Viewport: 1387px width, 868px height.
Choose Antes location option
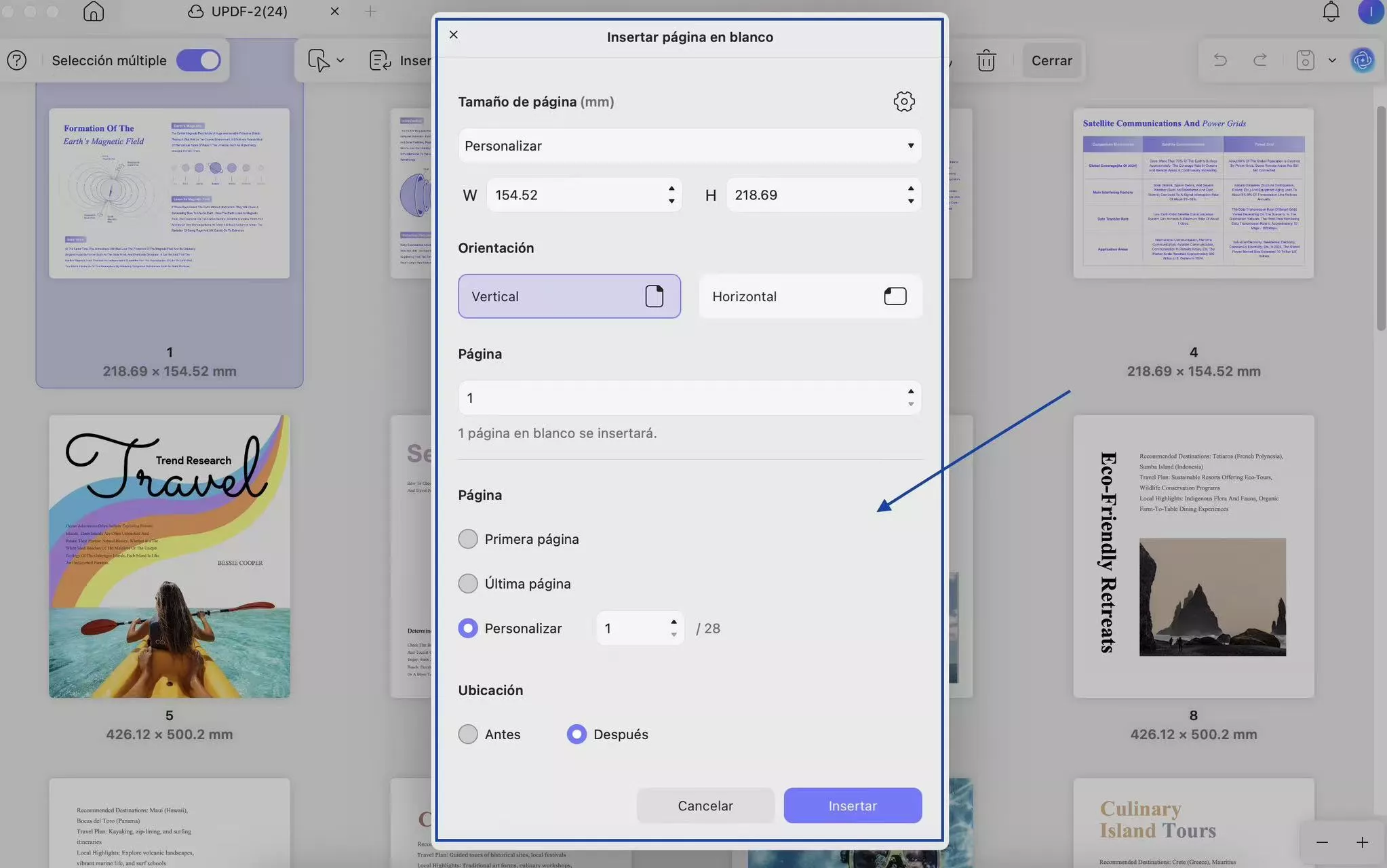pos(468,734)
